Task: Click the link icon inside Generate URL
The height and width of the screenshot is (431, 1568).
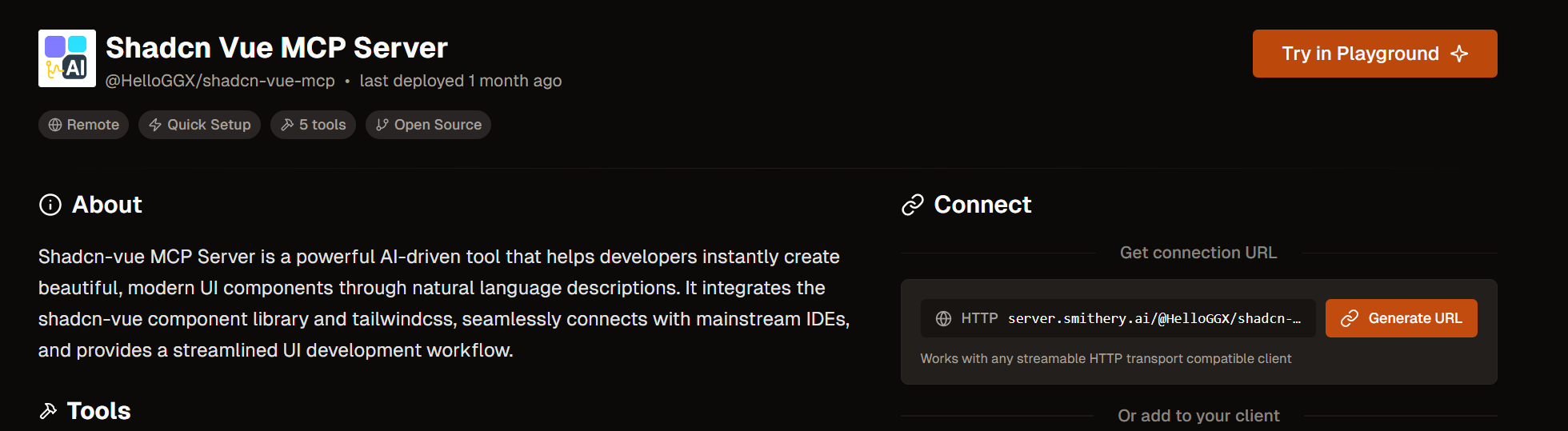Action: click(x=1350, y=318)
